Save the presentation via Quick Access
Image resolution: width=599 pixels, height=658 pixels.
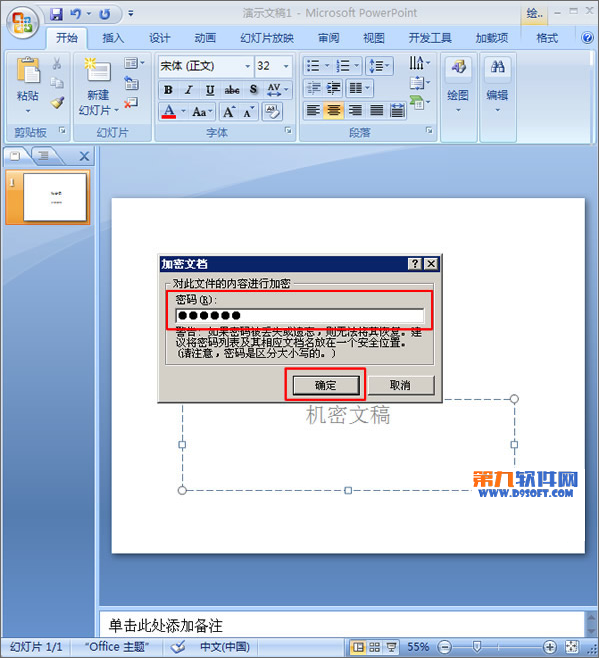tap(56, 14)
